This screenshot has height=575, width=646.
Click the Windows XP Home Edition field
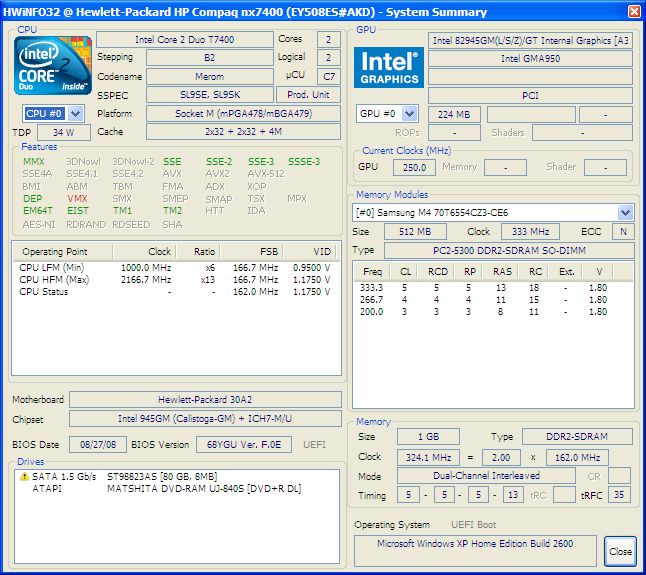click(x=475, y=551)
